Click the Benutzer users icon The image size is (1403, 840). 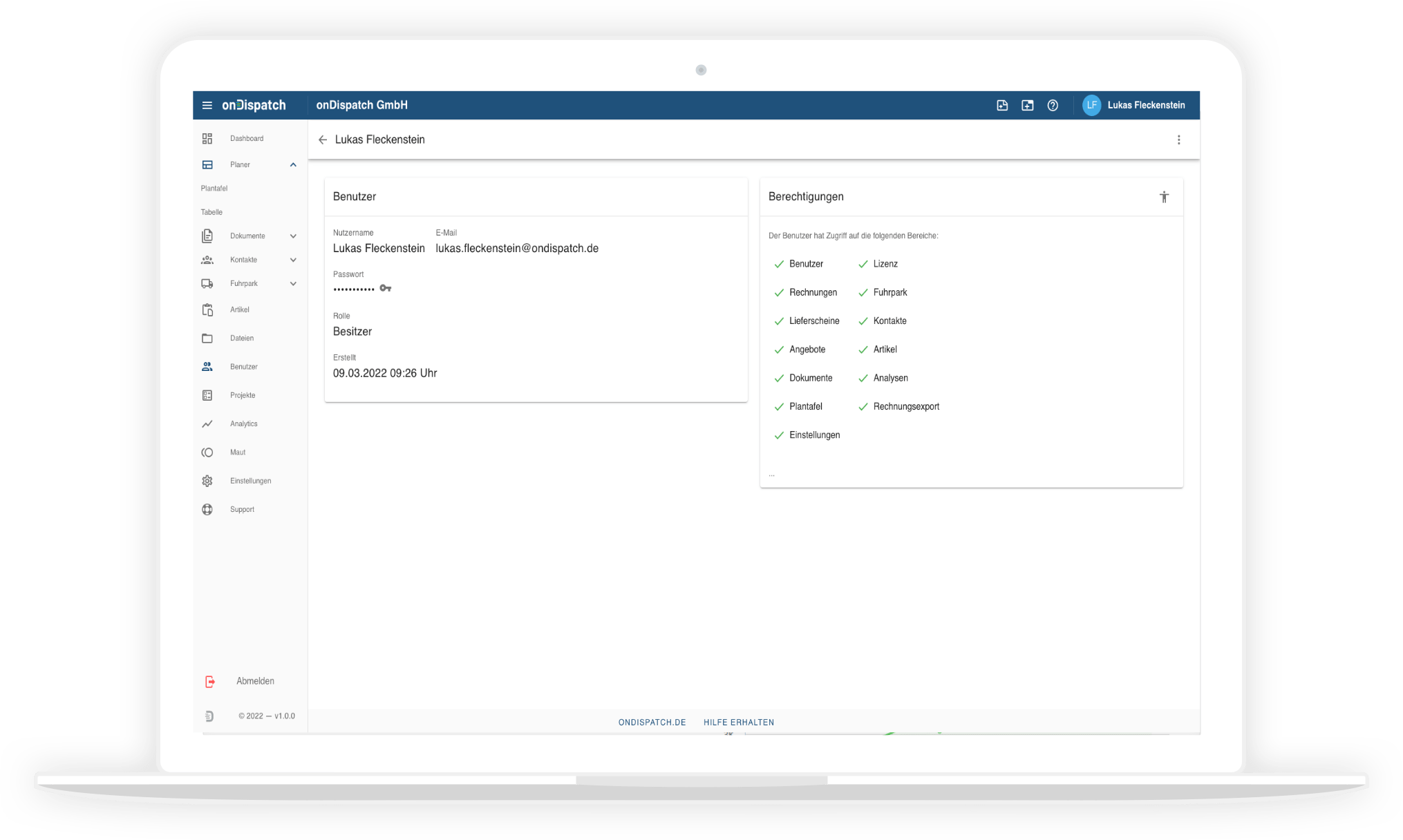[207, 367]
